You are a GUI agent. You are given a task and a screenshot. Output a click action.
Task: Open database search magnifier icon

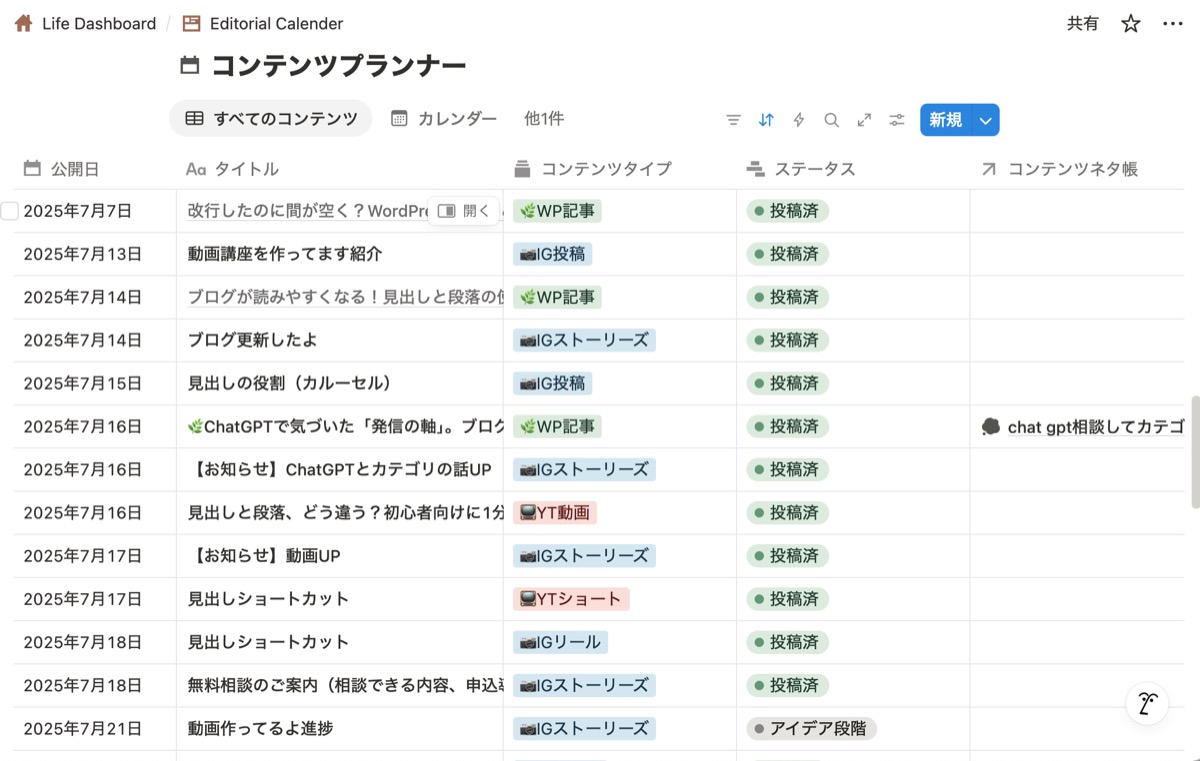(x=831, y=120)
